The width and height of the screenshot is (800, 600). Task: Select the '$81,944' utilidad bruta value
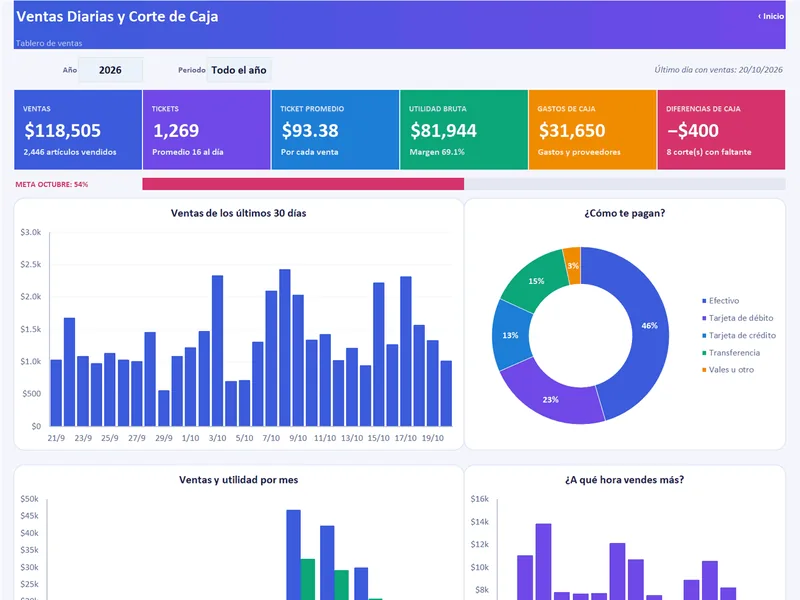pyautogui.click(x=443, y=131)
